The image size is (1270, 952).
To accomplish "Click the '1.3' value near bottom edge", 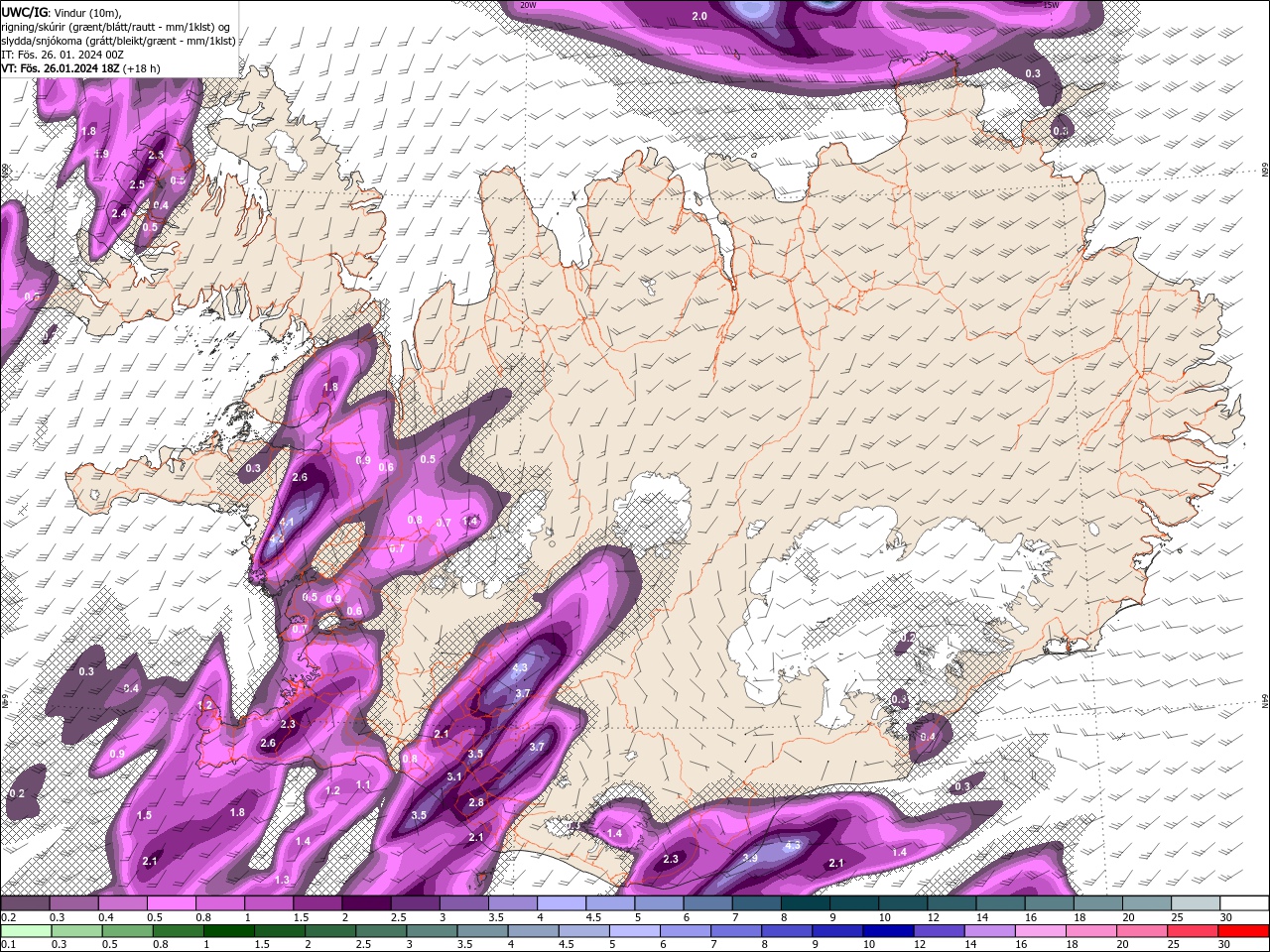I will pyautogui.click(x=282, y=880).
